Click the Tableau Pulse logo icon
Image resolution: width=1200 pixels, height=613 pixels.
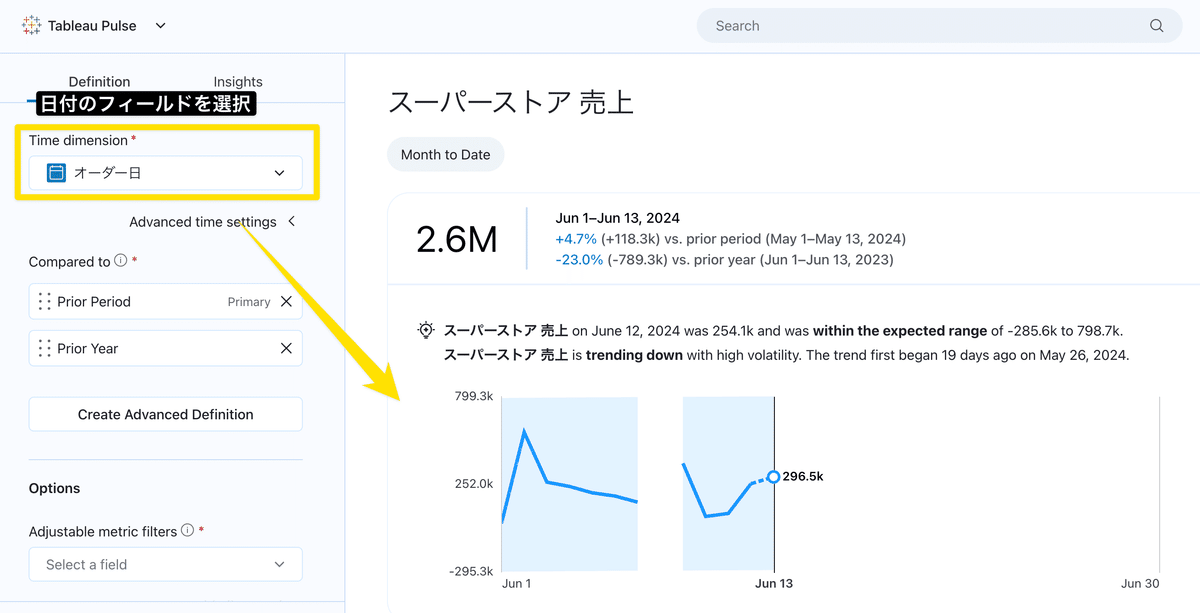(x=31, y=25)
